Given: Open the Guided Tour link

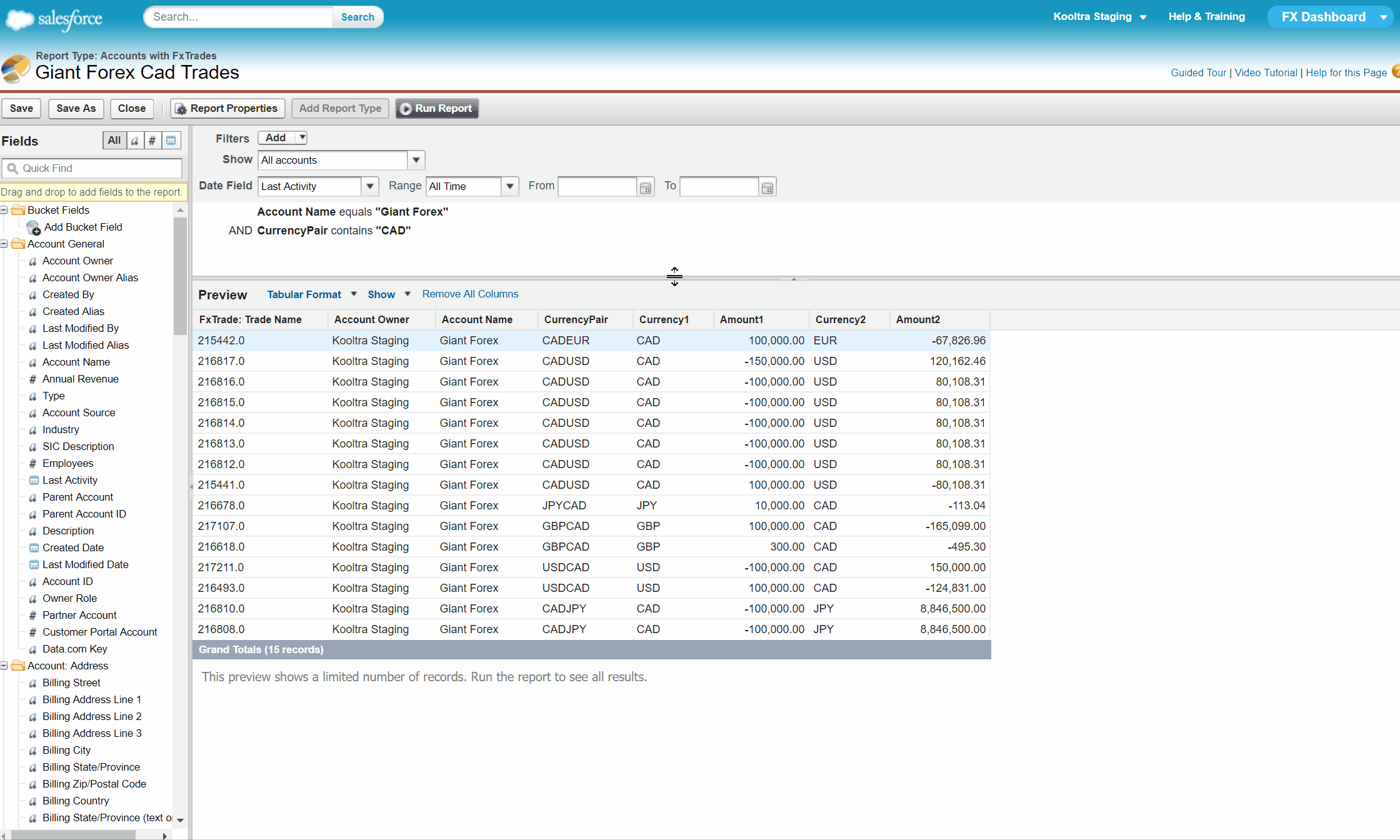Looking at the screenshot, I should click(x=1199, y=72).
